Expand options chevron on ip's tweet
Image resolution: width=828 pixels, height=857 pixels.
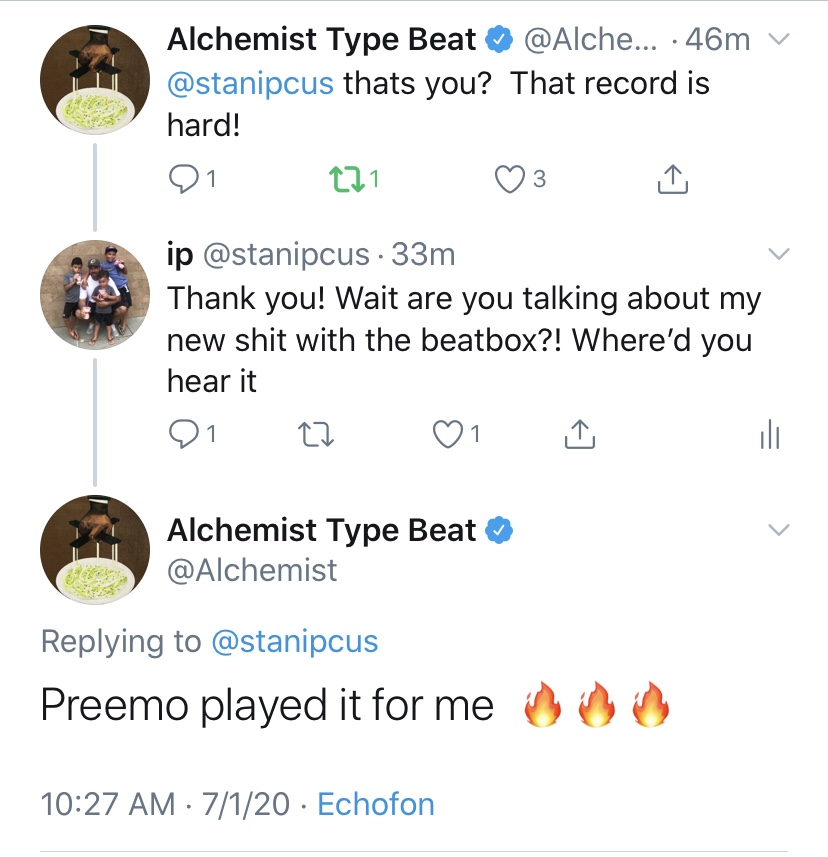click(x=778, y=254)
